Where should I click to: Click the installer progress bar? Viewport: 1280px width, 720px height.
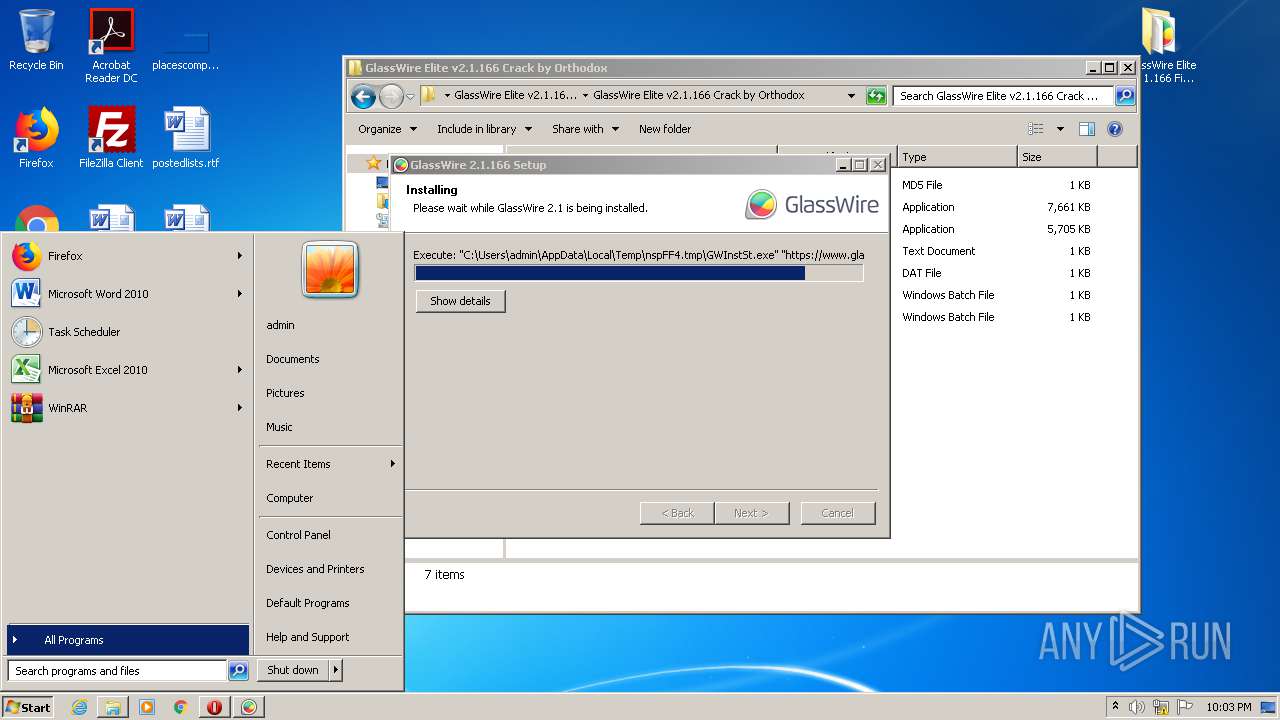pos(639,273)
